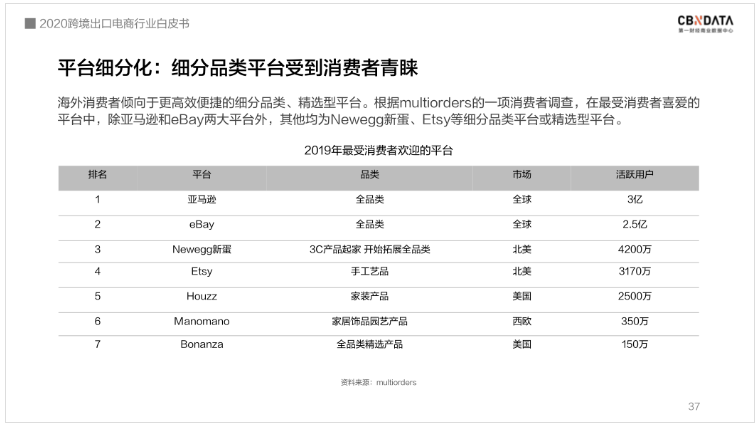Select the 西欧 market cell
Image resolution: width=755 pixels, height=425 pixels.
(x=522, y=321)
